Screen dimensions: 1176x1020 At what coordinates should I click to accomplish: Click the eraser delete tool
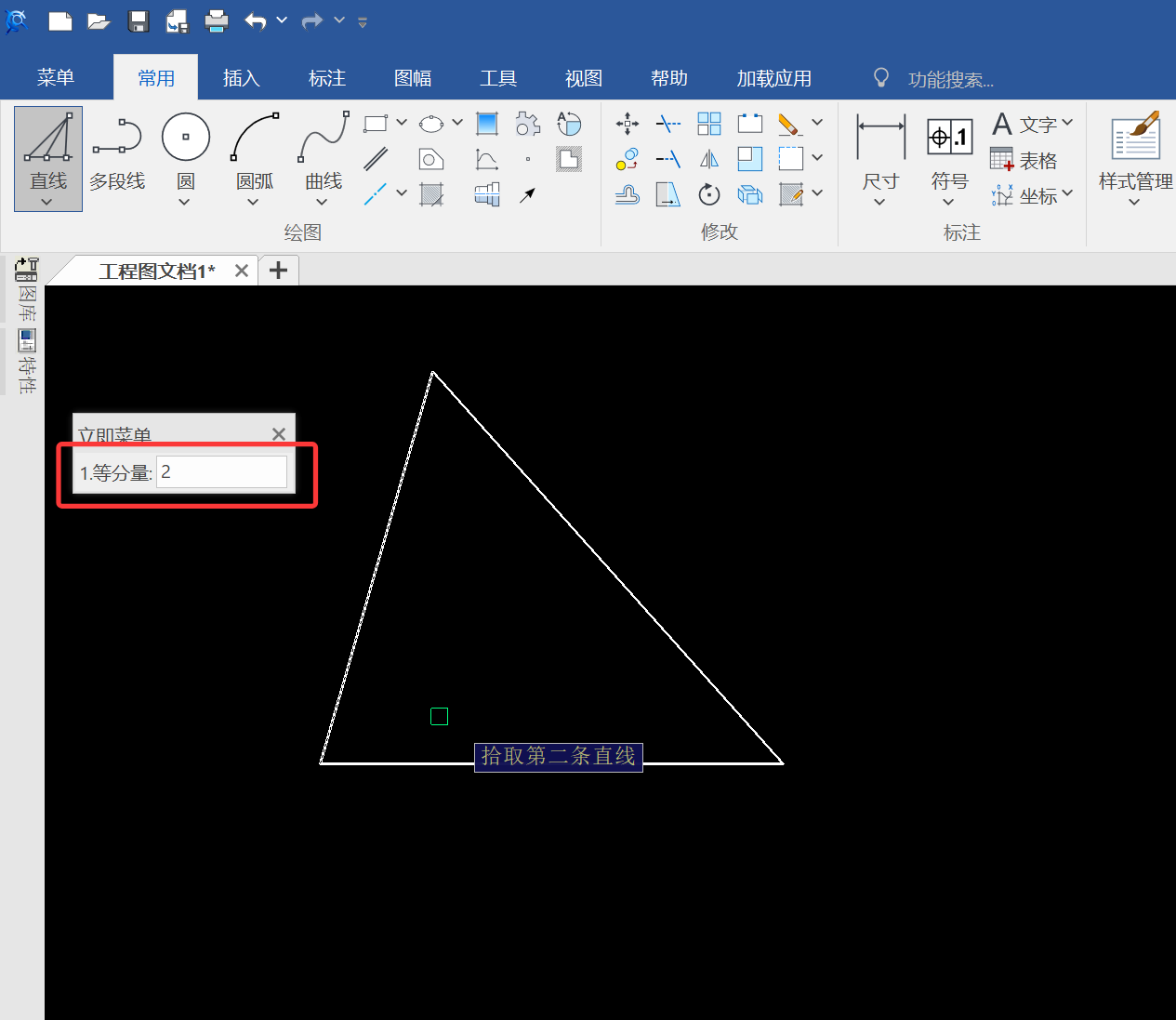coord(790,123)
